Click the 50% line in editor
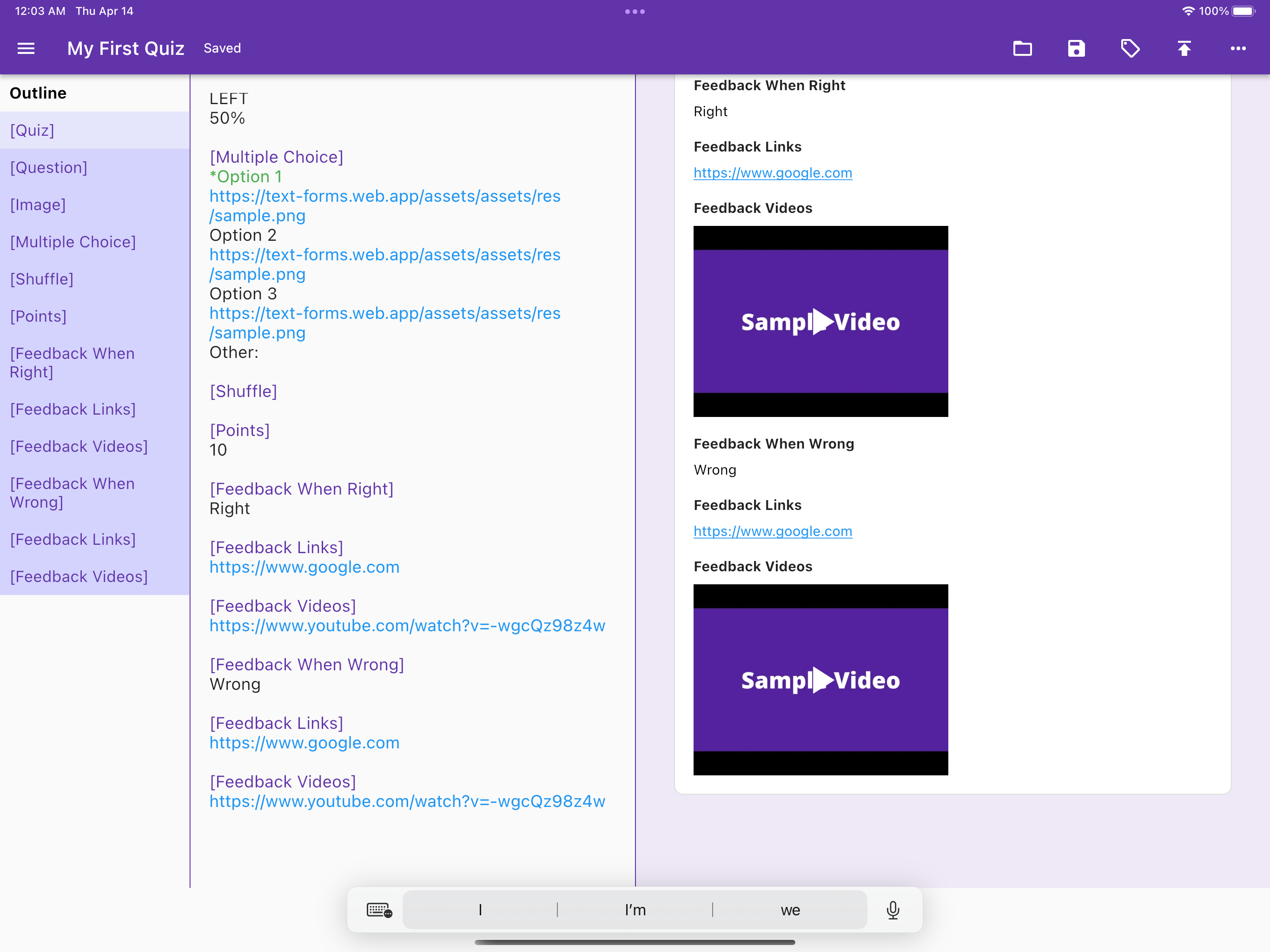The height and width of the screenshot is (952, 1270). [227, 118]
